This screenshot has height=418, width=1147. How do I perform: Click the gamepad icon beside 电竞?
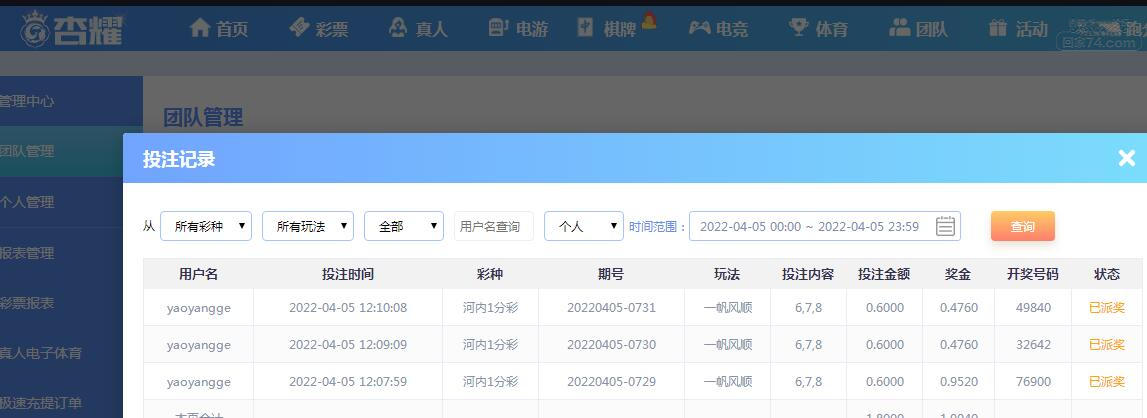699,28
